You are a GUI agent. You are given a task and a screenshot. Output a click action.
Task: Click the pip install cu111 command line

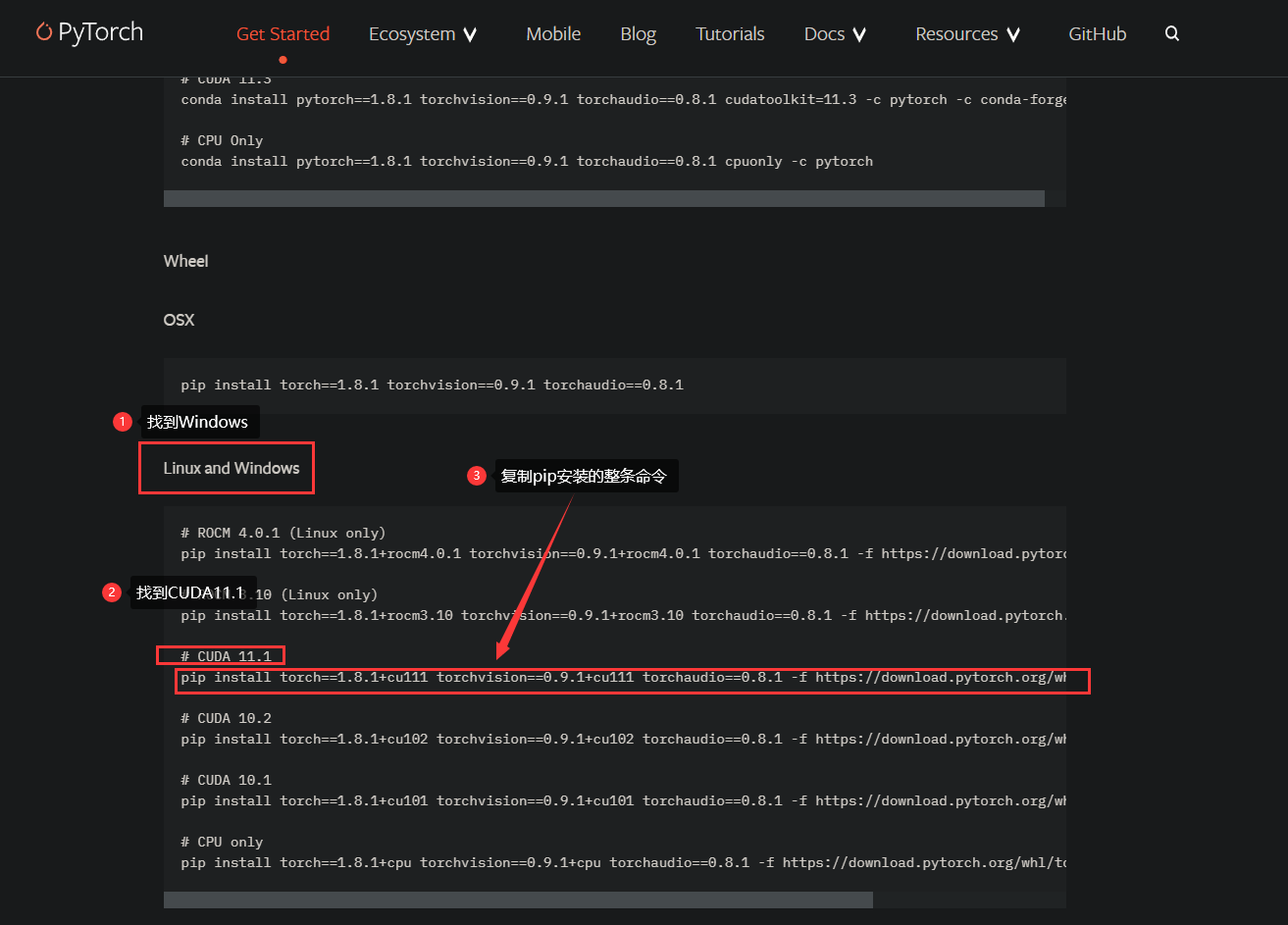[623, 677]
